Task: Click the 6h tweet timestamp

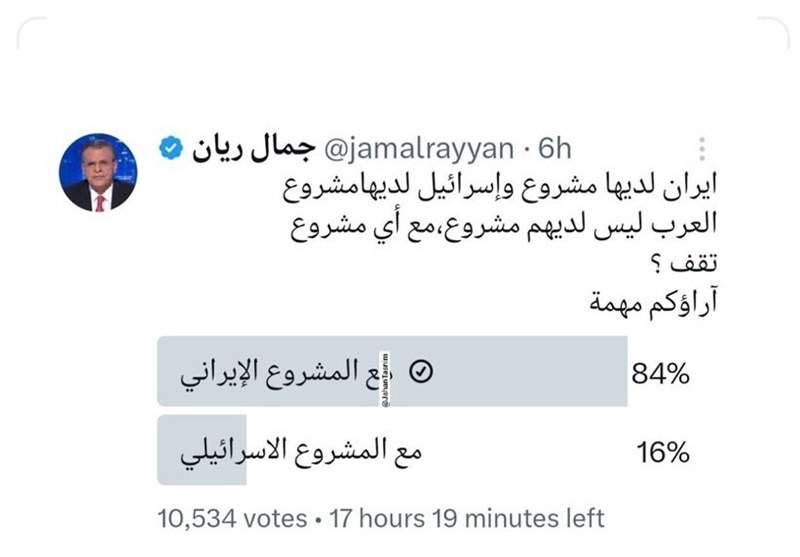Action: (553, 150)
